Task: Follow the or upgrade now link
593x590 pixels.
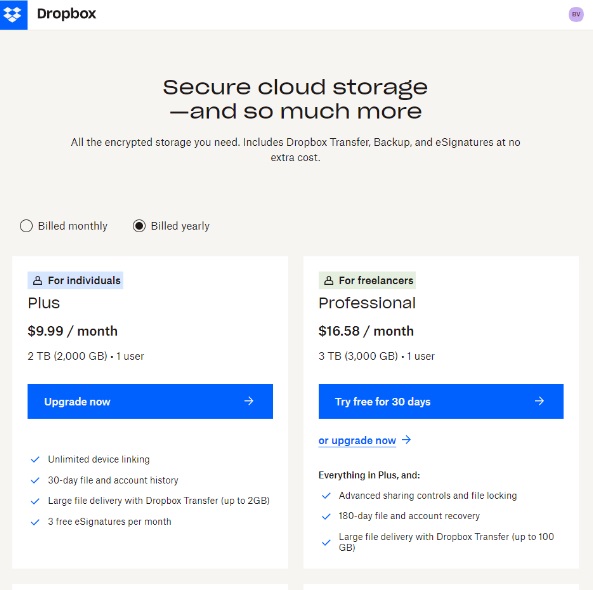Action: tap(357, 441)
